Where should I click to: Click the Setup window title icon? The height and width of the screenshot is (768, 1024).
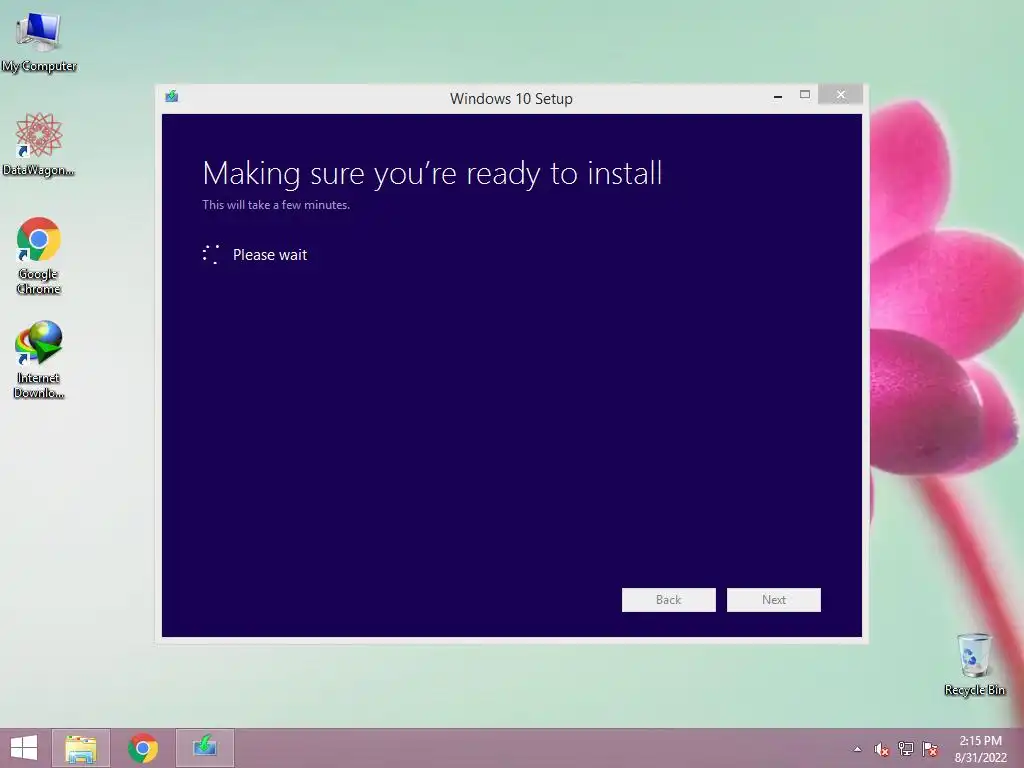[172, 97]
